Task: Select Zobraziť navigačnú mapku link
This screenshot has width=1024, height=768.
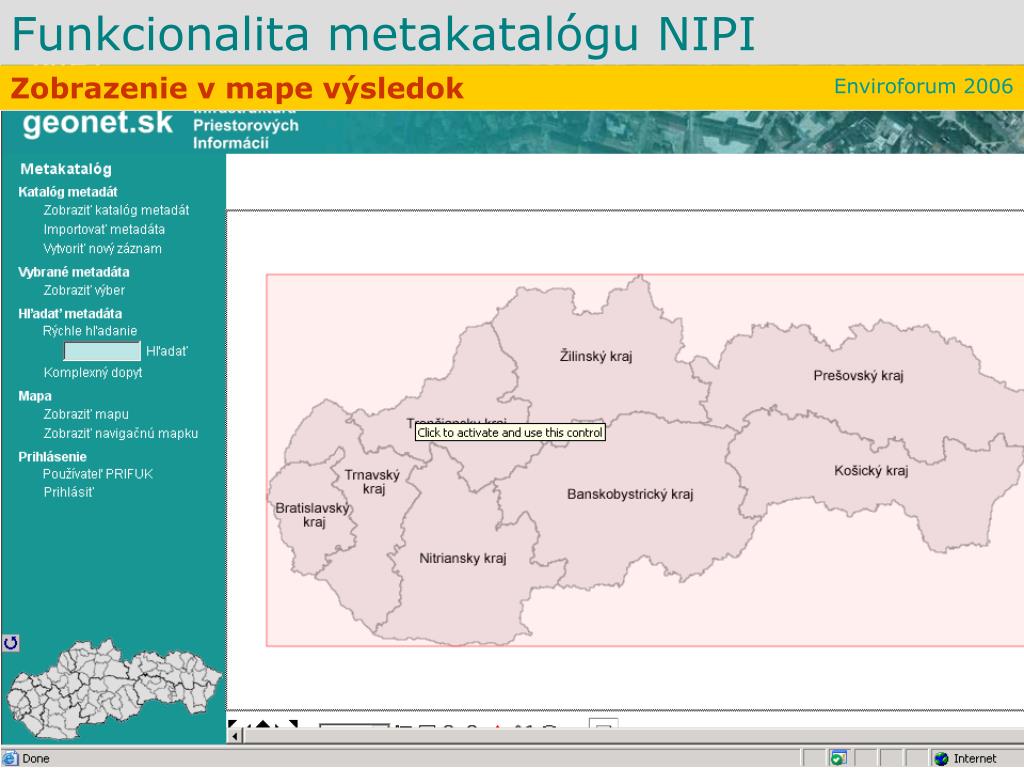Action: (x=121, y=434)
